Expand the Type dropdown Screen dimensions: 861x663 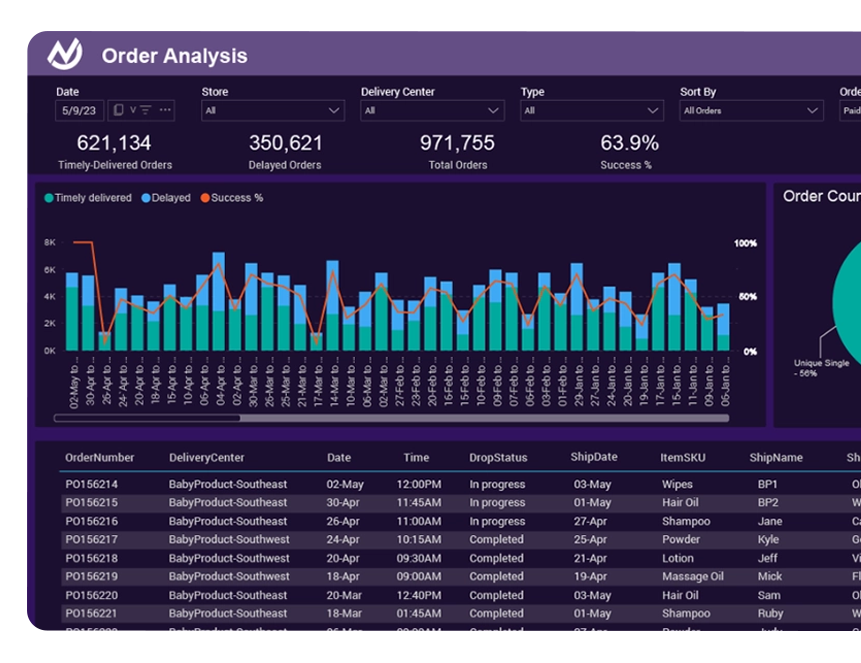click(x=592, y=110)
